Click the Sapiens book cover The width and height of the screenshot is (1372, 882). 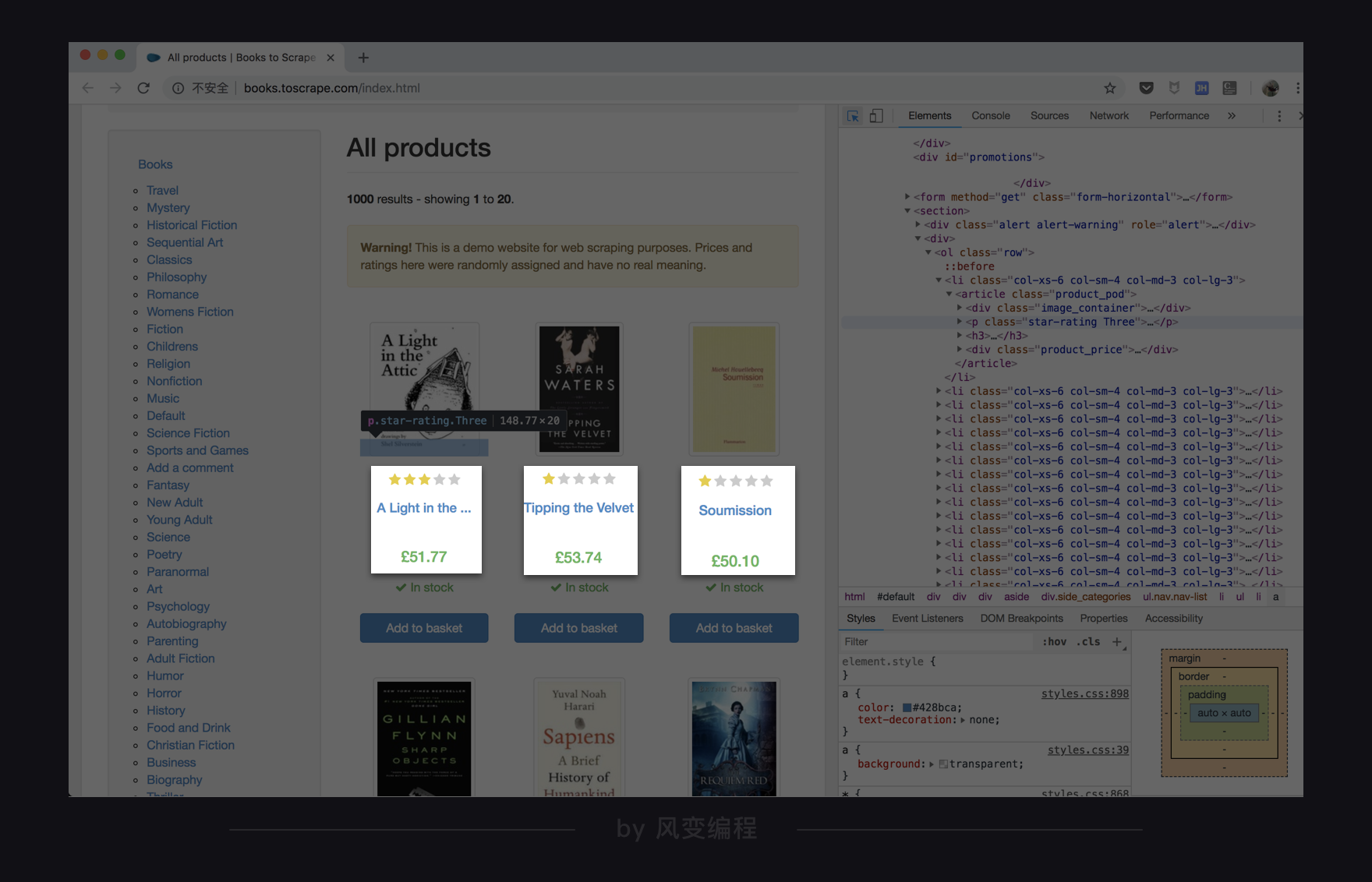[x=579, y=739]
